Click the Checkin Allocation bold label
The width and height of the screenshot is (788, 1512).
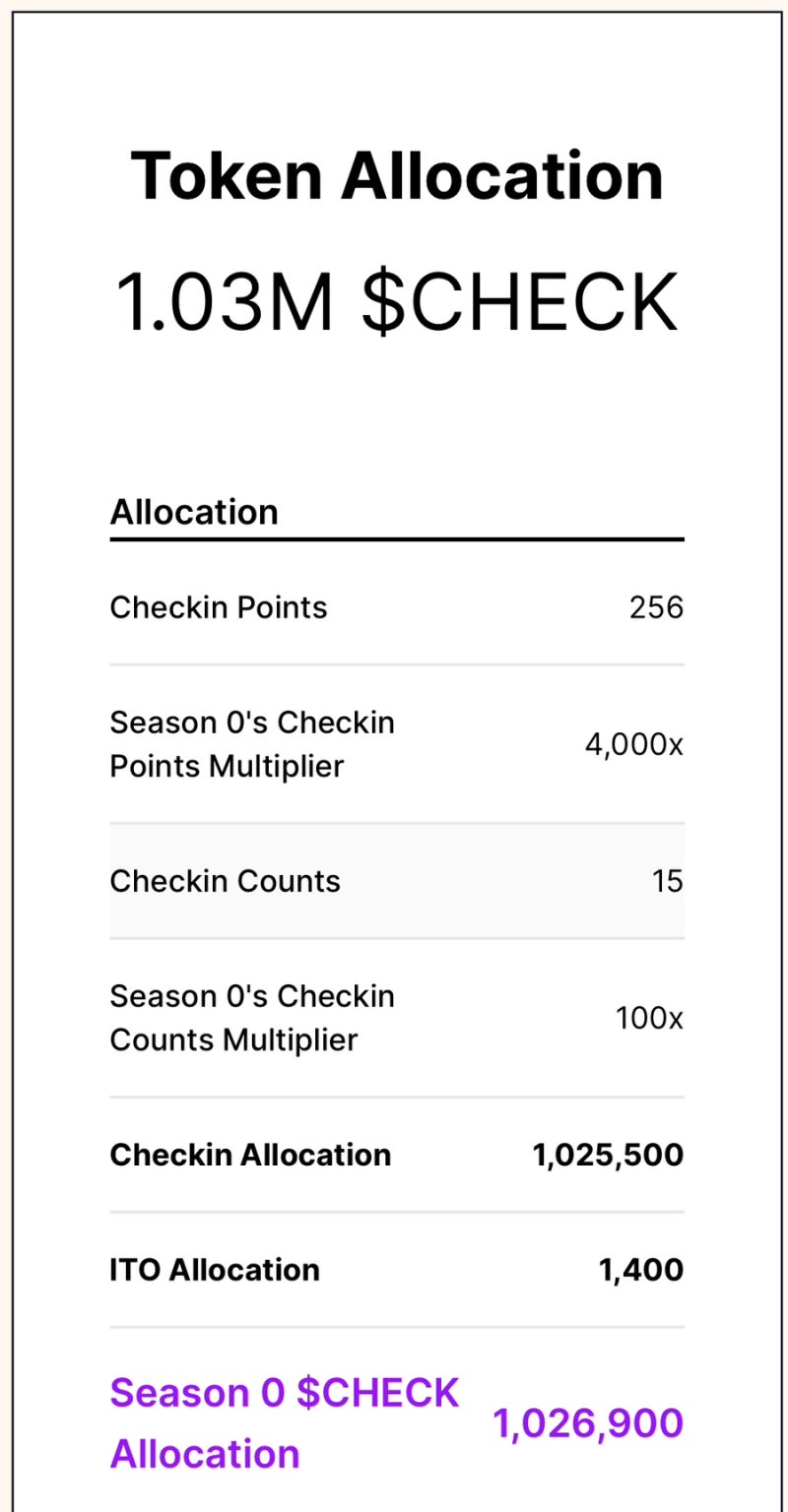click(250, 1155)
